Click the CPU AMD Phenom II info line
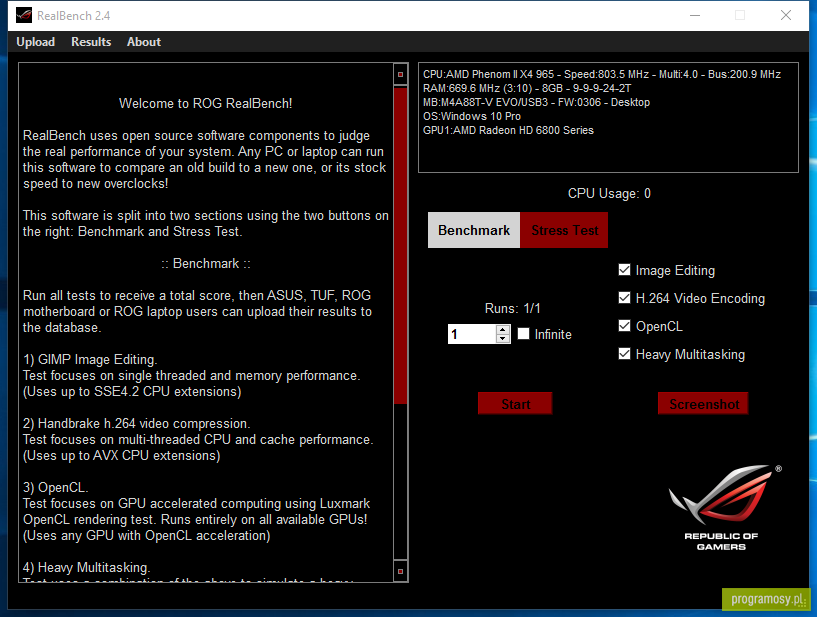This screenshot has width=817, height=617. tap(602, 74)
